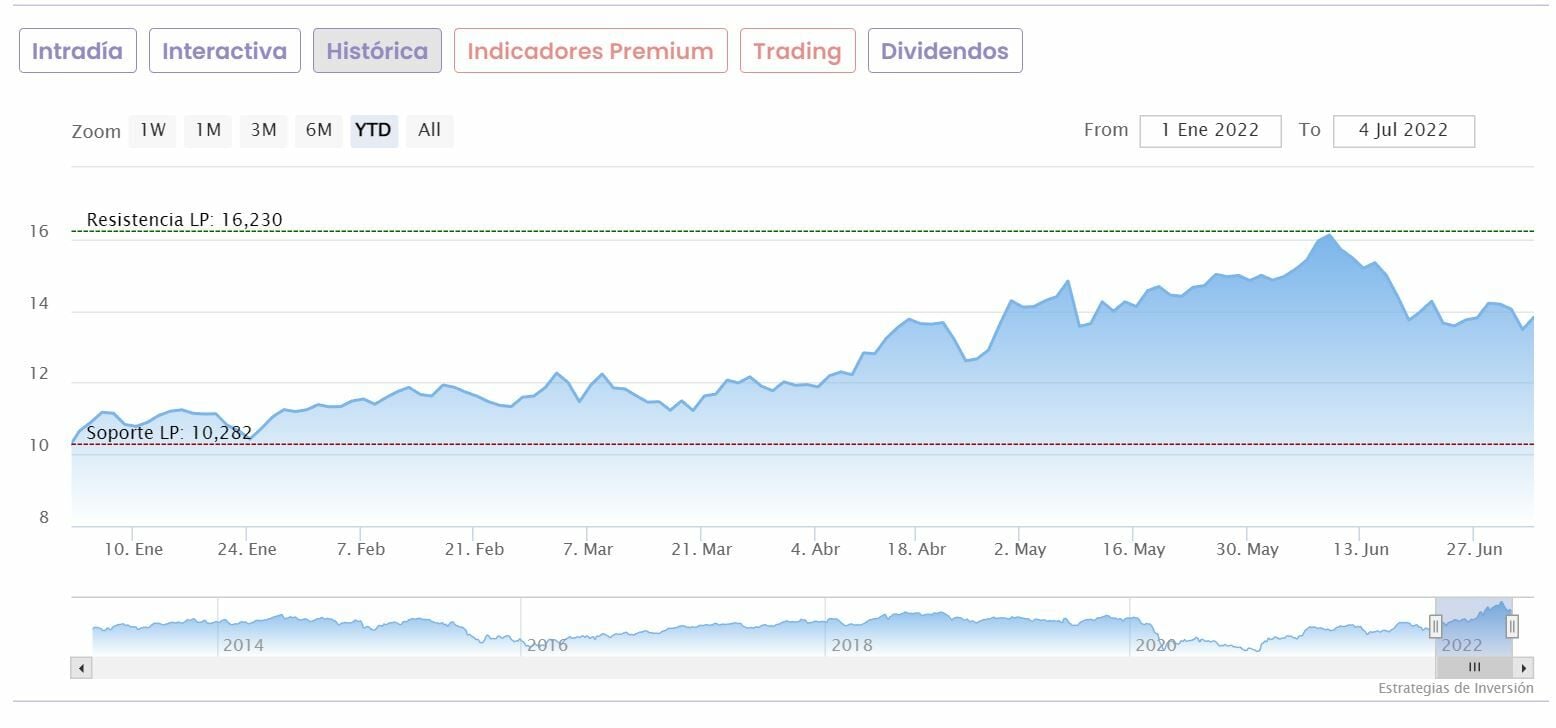The image size is (1556, 728).
Task: Show the All zoom range
Action: [x=429, y=131]
